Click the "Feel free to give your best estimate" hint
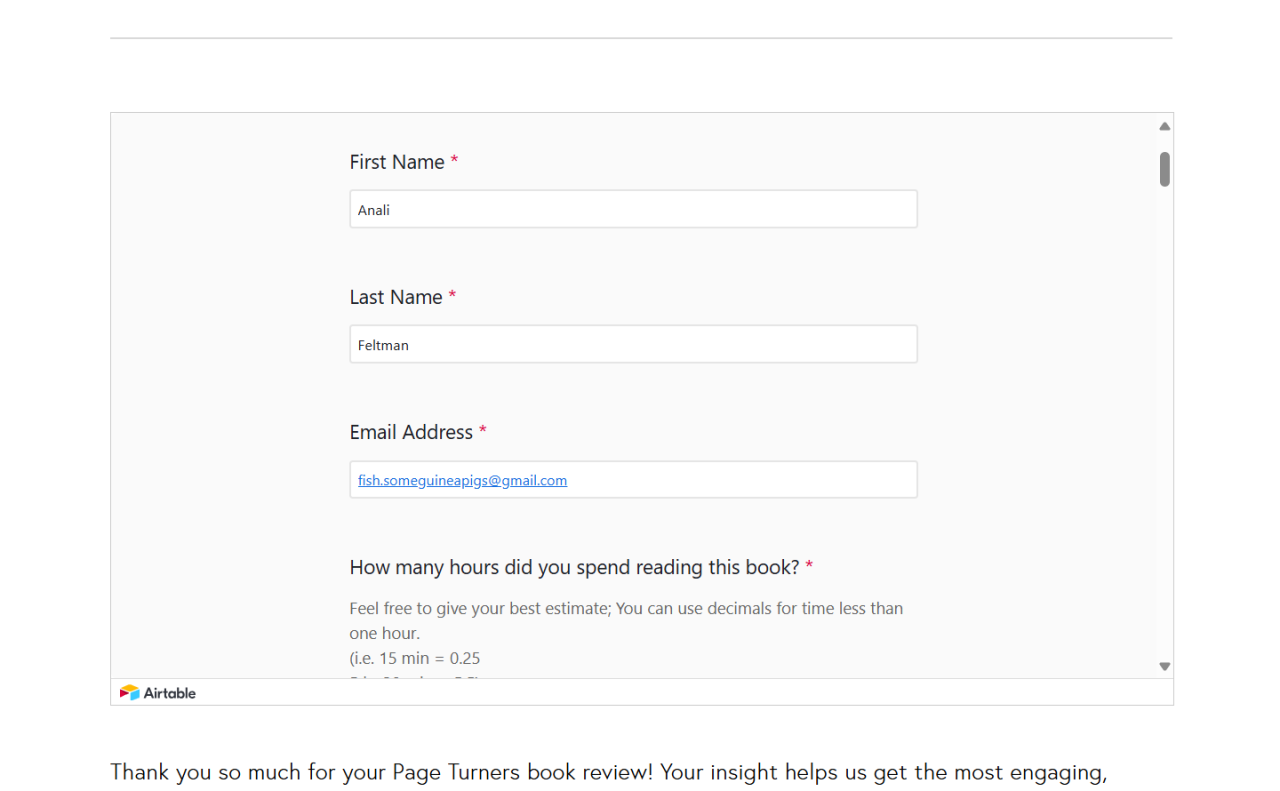 pyautogui.click(x=625, y=608)
